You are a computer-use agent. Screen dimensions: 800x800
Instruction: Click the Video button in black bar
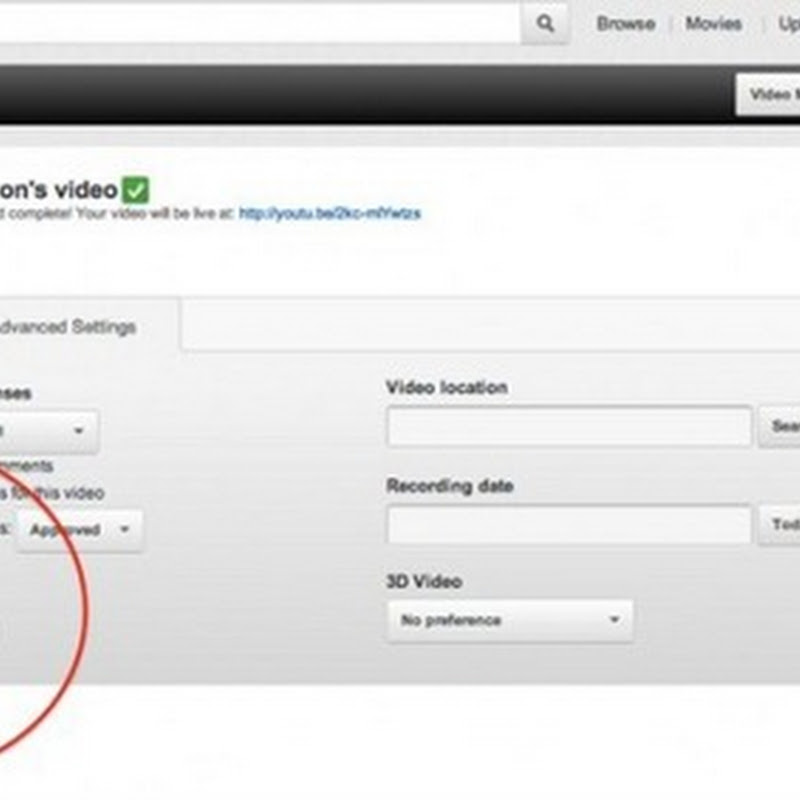pyautogui.click(x=768, y=94)
